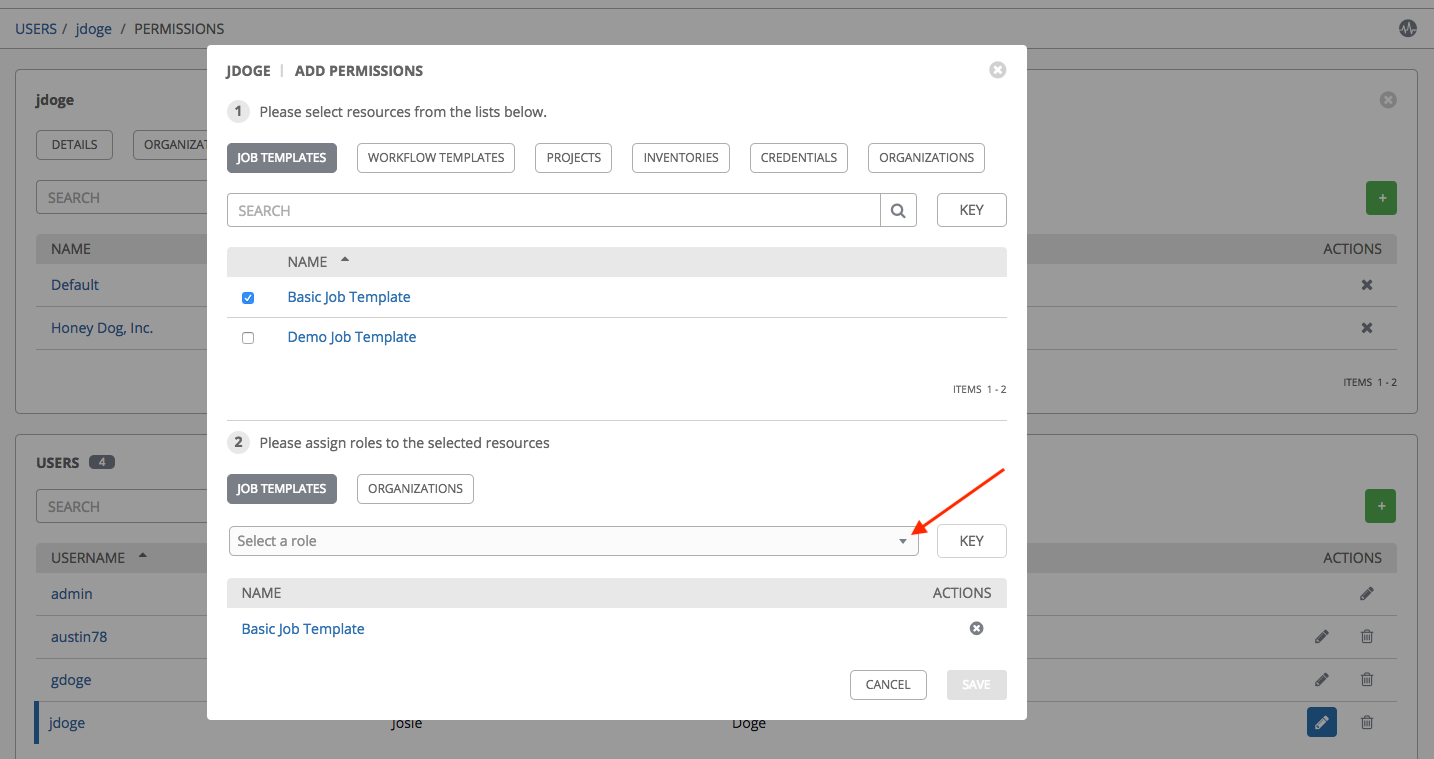Switch to Workflow Templates resource tab
Viewport: 1434px width, 759px height.
click(x=436, y=158)
